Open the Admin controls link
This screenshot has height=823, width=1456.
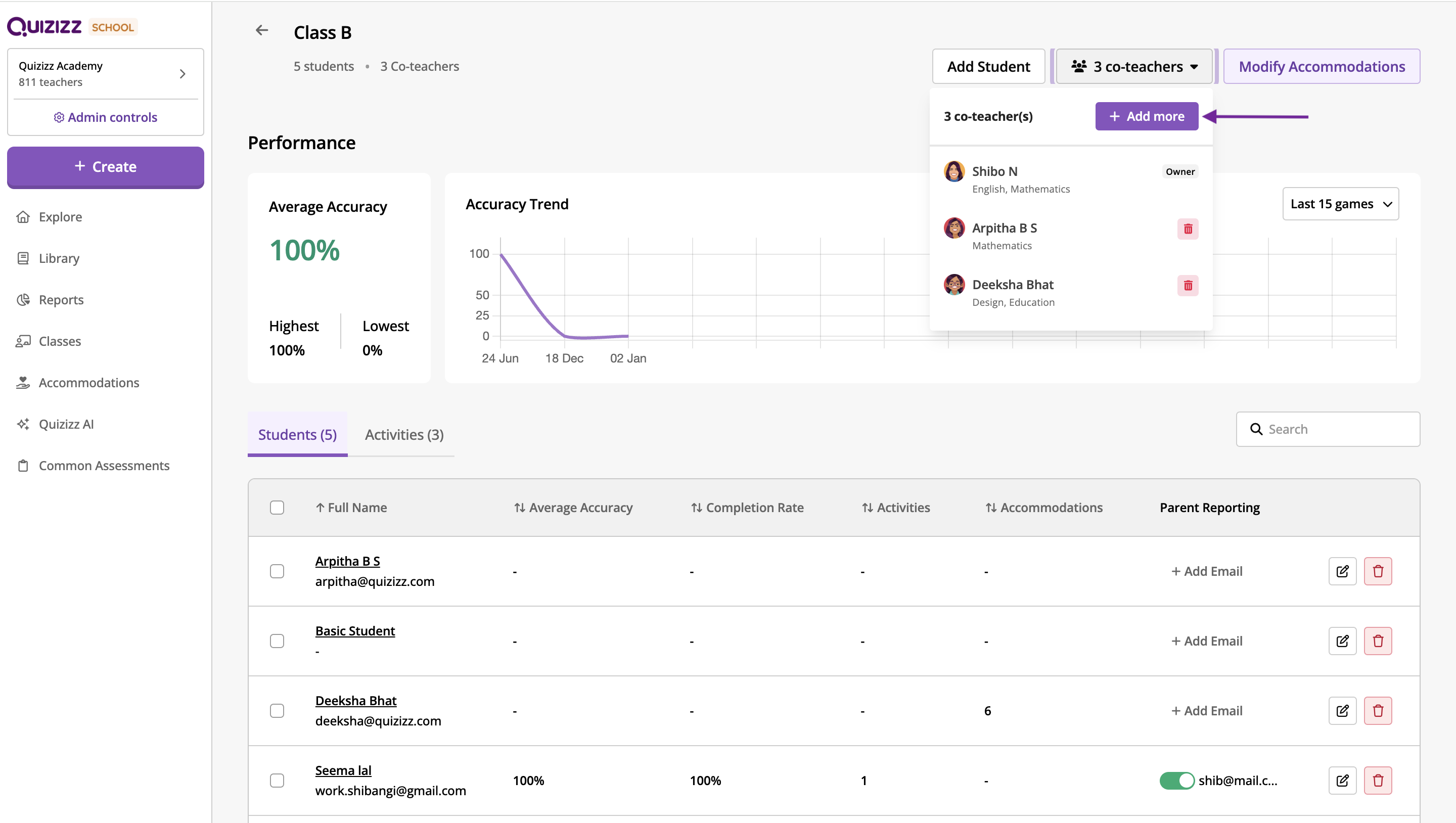coord(106,117)
